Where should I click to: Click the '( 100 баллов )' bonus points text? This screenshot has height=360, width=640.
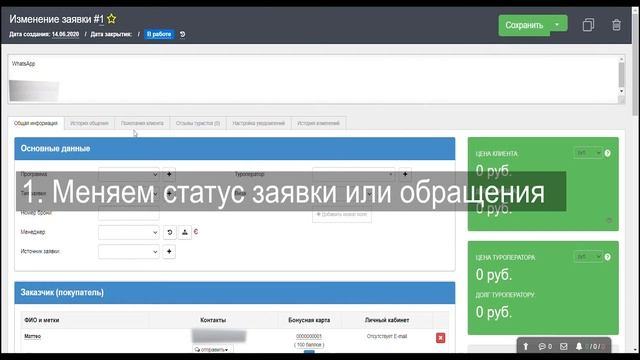coord(309,345)
